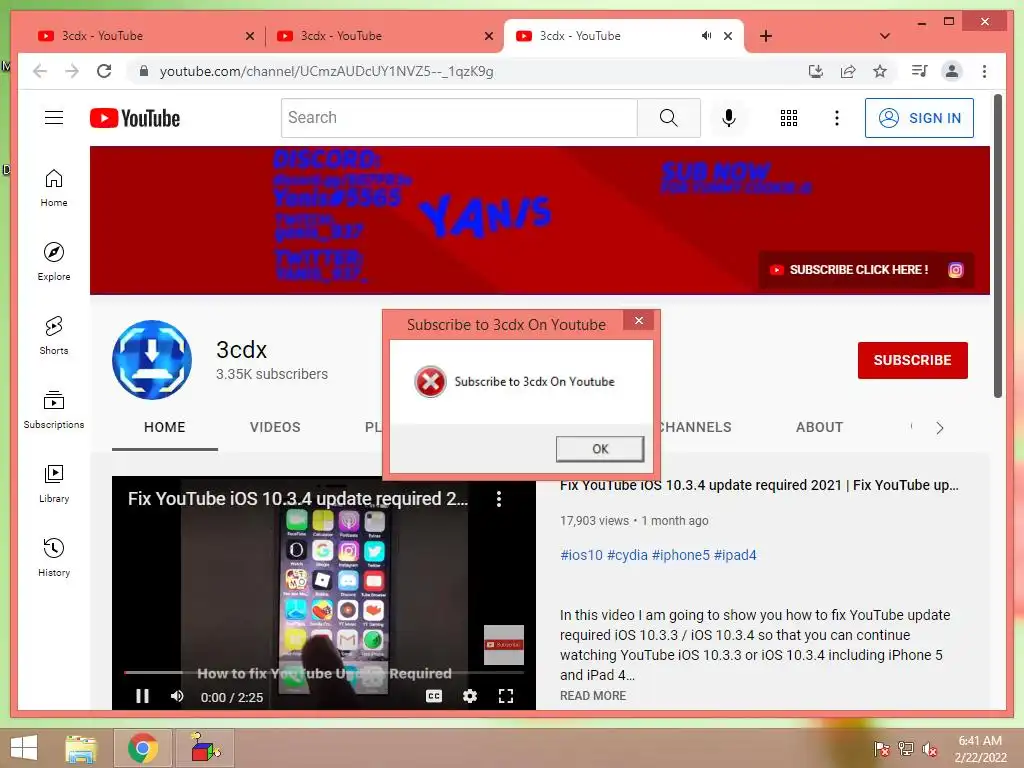Click the install app icon in address bar
Viewport: 1024px width, 768px height.
(816, 71)
